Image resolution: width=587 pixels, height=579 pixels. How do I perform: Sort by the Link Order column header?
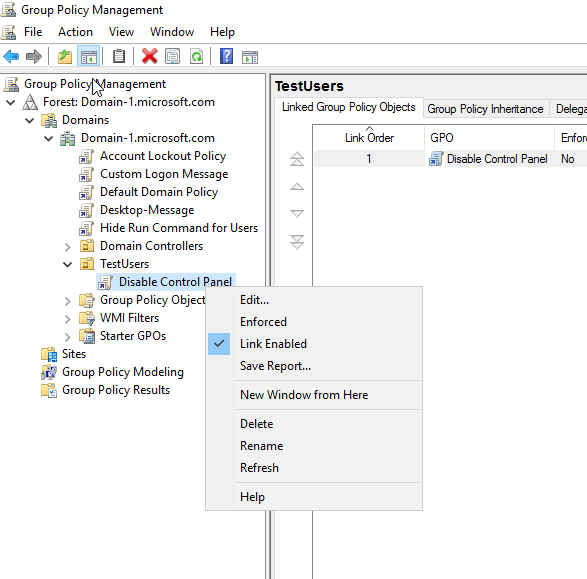pos(369,137)
